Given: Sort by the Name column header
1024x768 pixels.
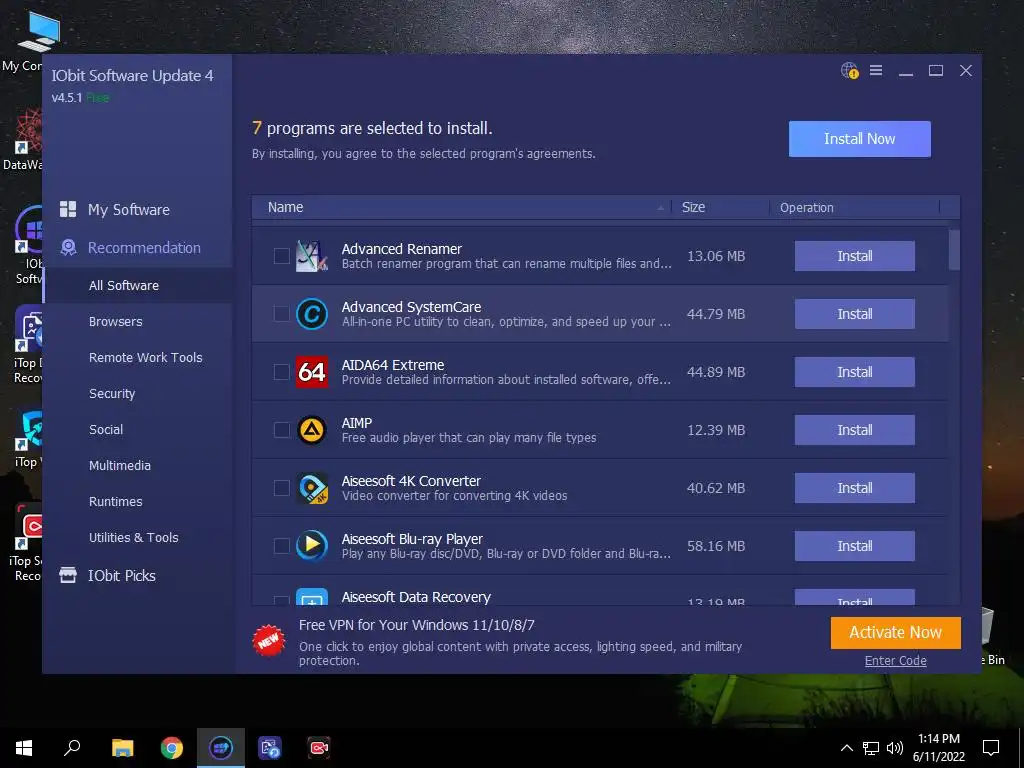Looking at the screenshot, I should click(462, 207).
